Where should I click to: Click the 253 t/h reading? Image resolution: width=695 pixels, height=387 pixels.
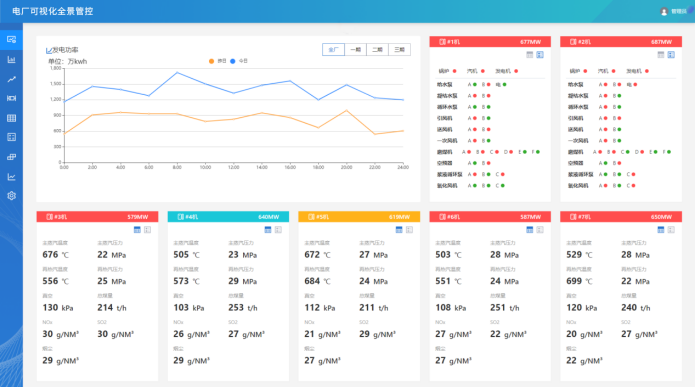coord(242,308)
